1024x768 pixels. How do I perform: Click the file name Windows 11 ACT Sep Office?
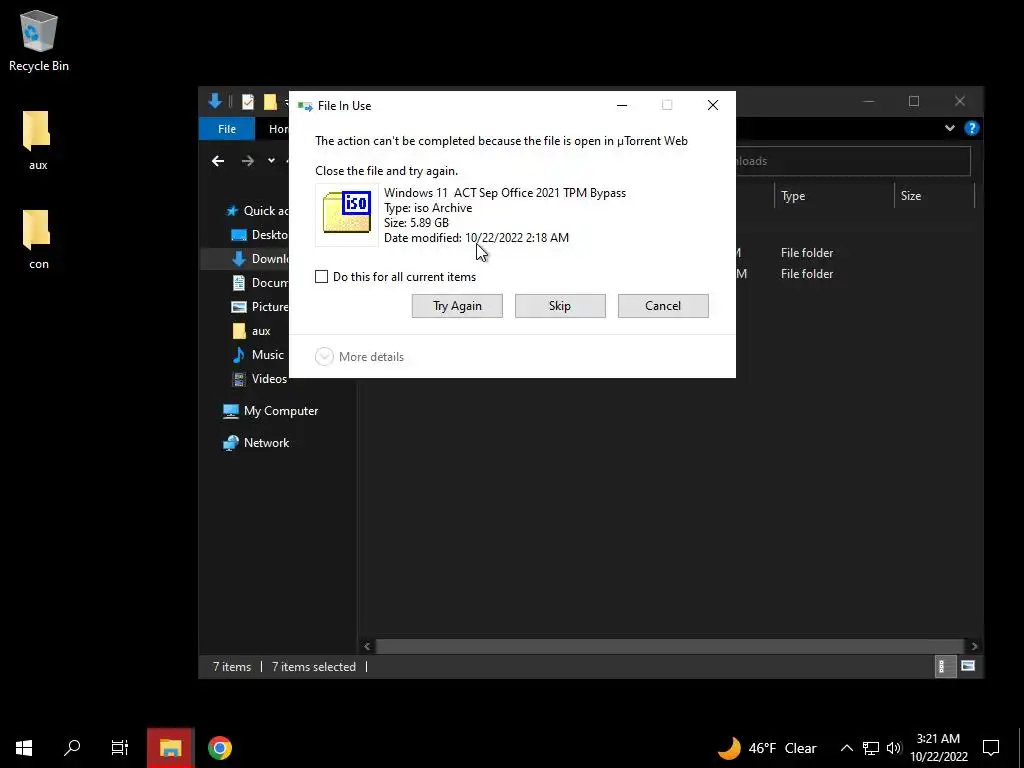coord(505,193)
